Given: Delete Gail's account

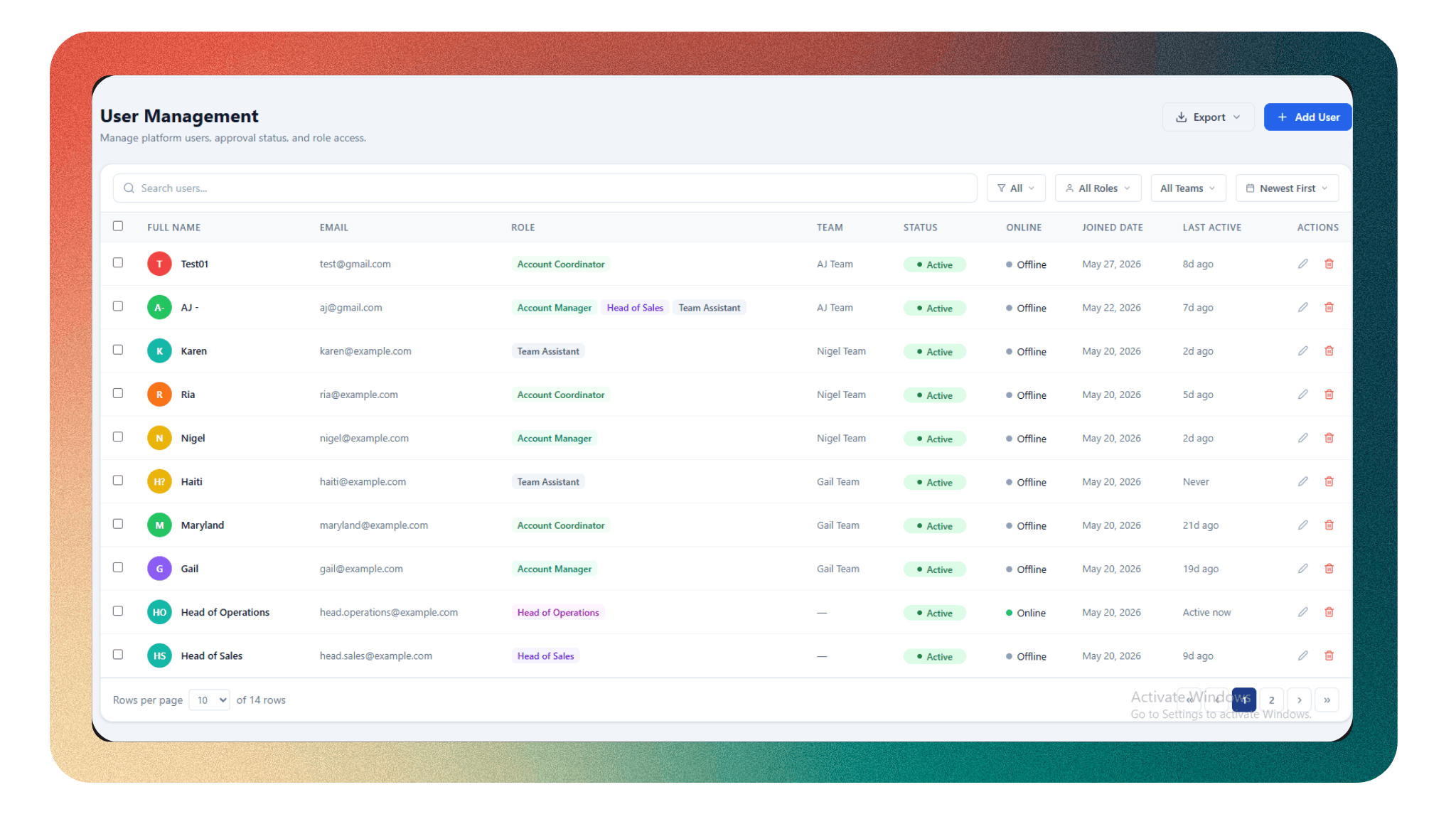Looking at the screenshot, I should click(x=1329, y=569).
